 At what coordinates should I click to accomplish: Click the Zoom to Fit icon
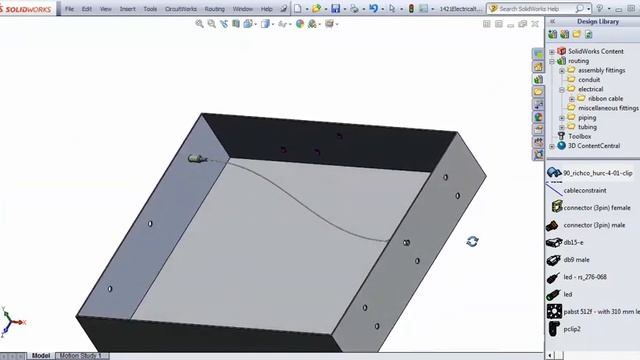pyautogui.click(x=199, y=24)
